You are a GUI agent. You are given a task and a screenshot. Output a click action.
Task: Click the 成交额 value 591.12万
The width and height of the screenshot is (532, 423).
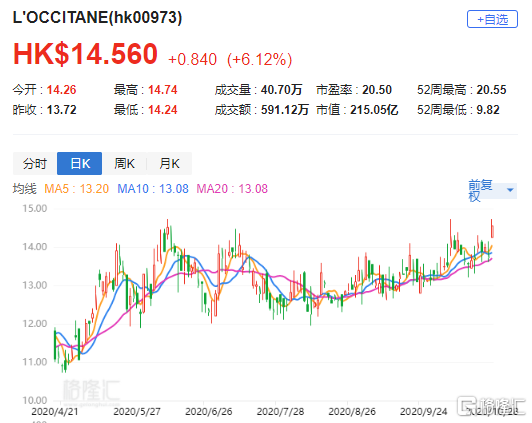click(285, 110)
